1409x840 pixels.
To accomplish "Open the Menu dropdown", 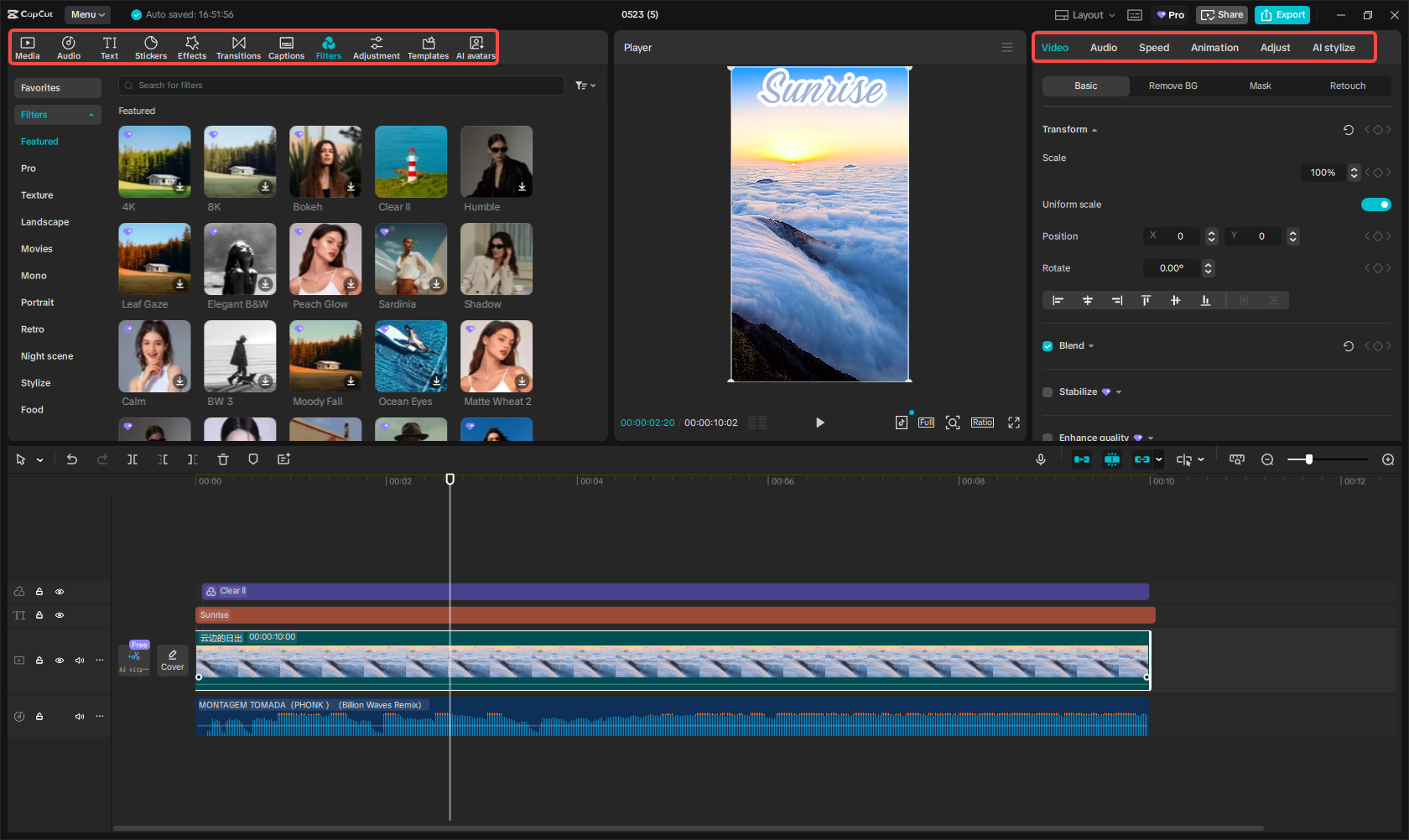I will point(87,14).
